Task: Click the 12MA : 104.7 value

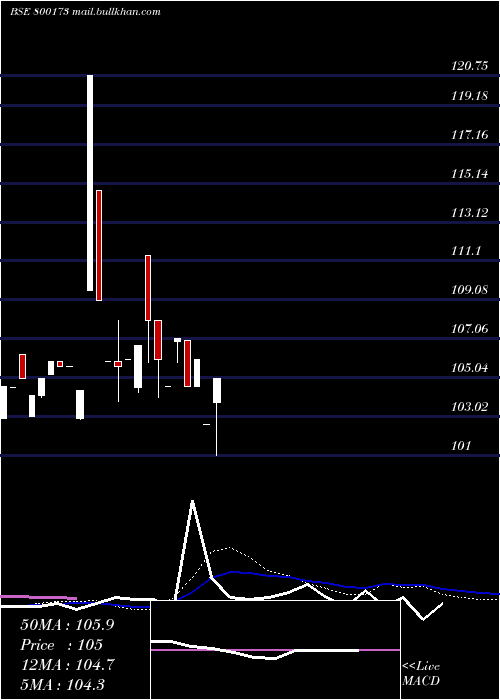Action: (x=67, y=665)
